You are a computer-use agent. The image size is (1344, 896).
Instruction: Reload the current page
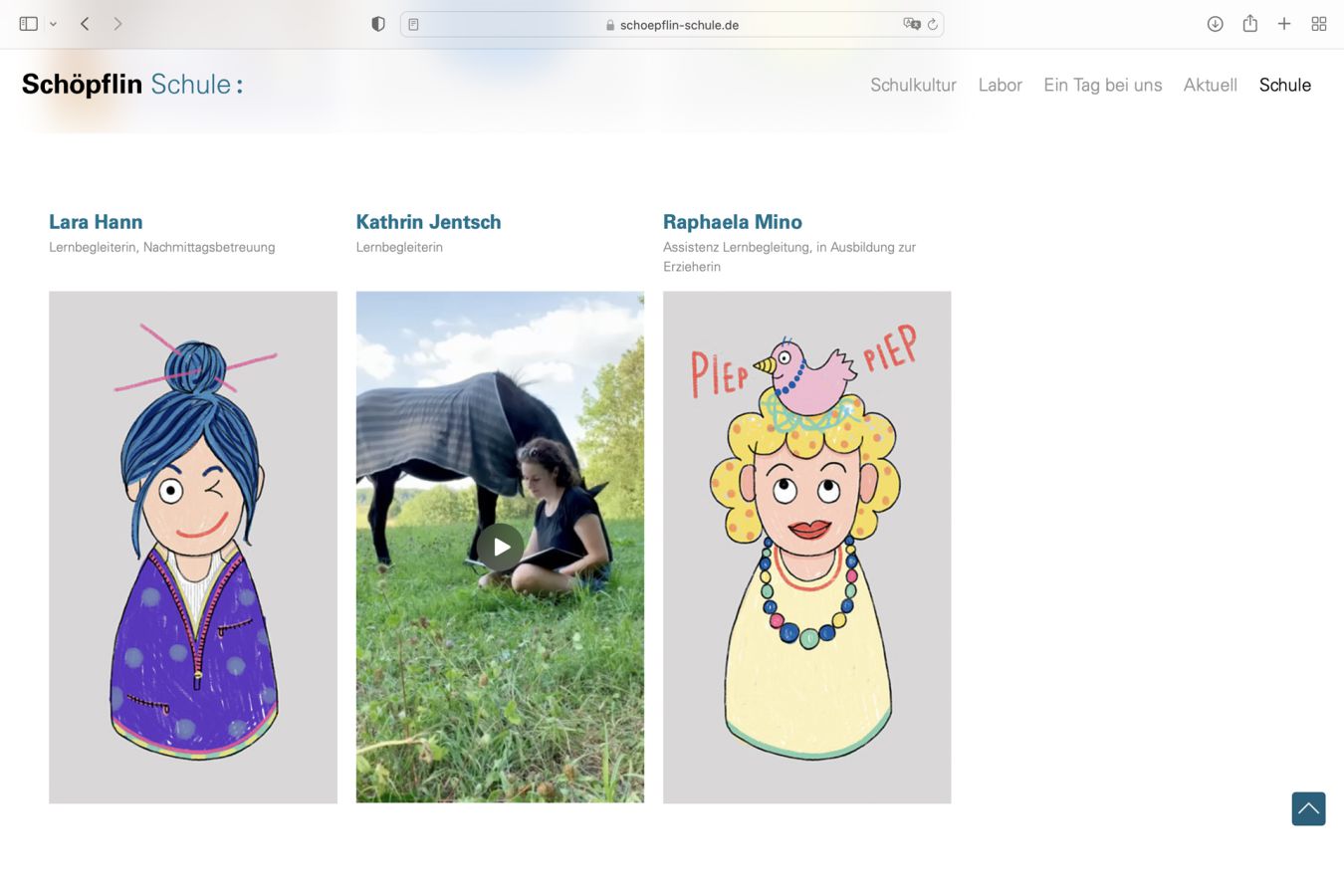933,25
